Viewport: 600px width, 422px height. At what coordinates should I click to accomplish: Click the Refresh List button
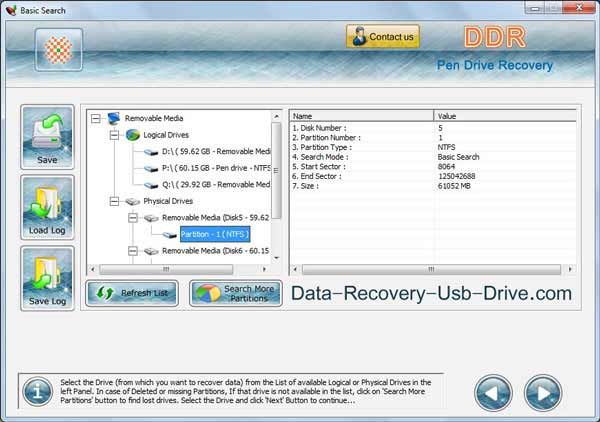pyautogui.click(x=132, y=293)
